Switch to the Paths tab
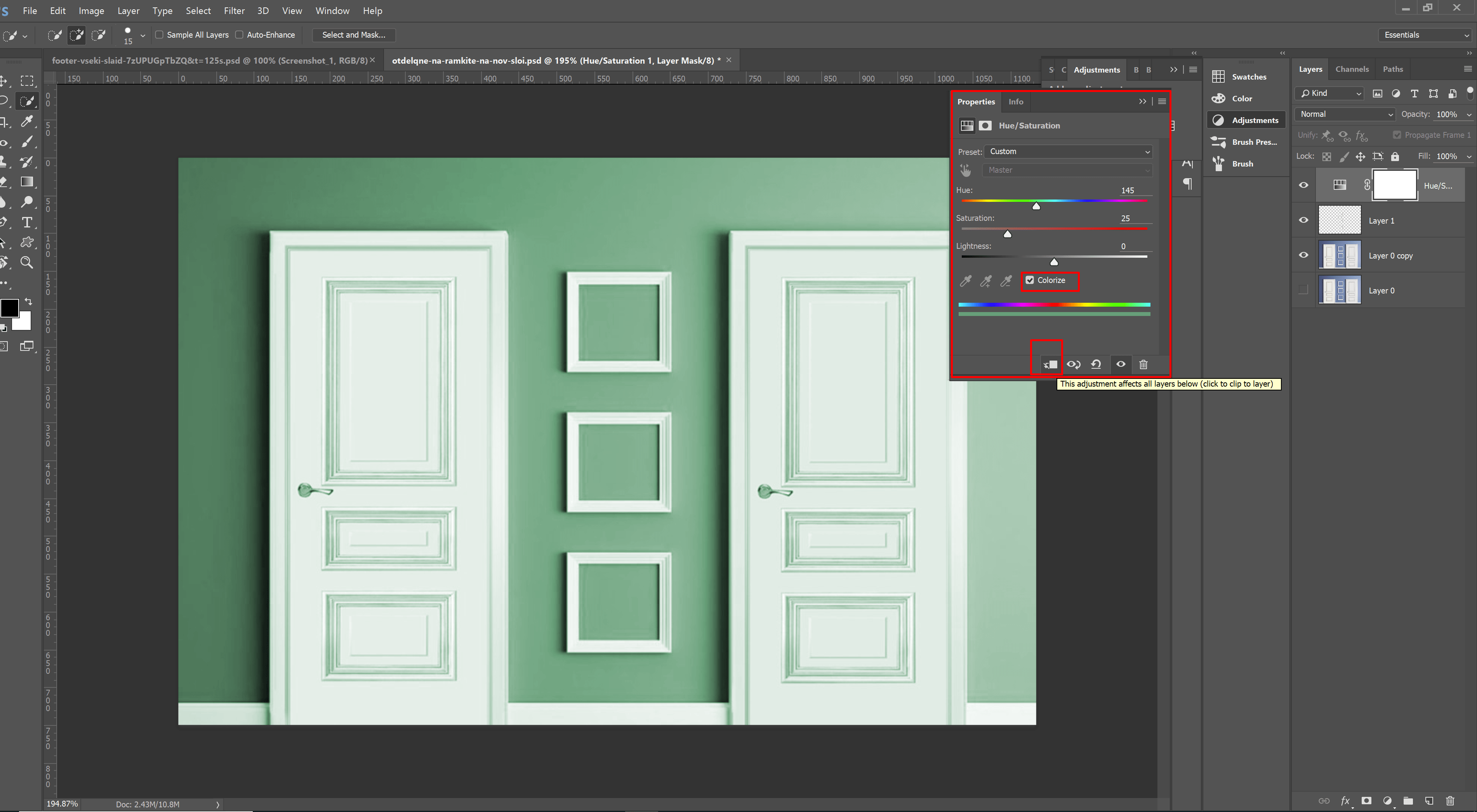The image size is (1477, 812). pos(1393,69)
